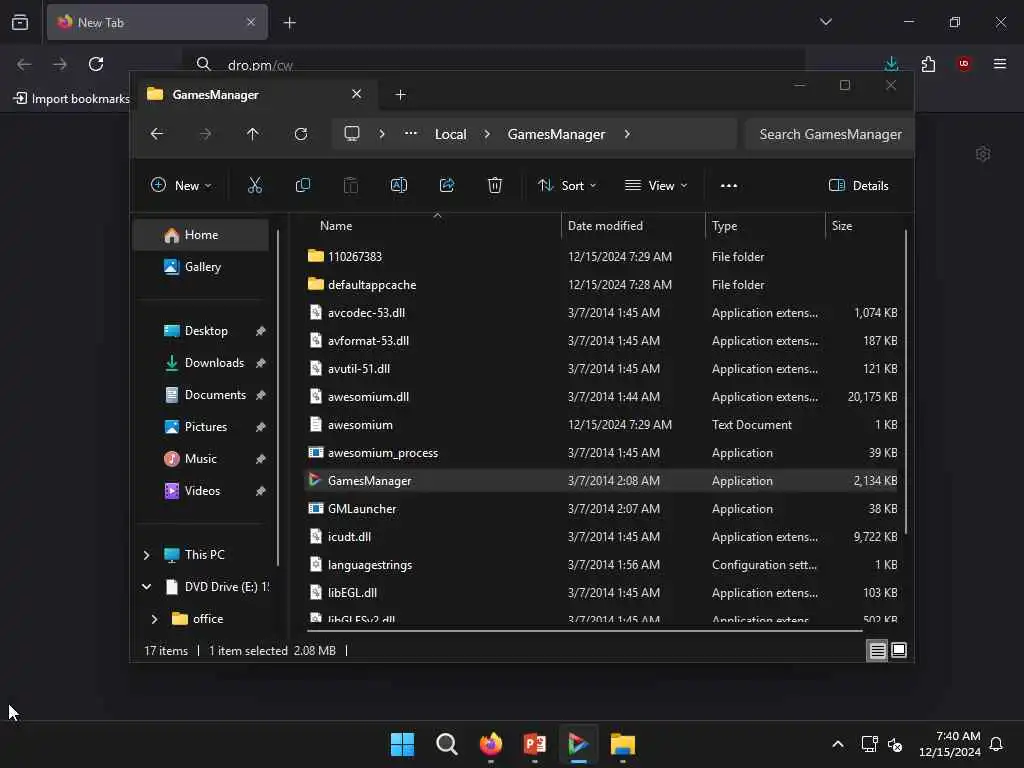Switch to details list view icon in status bar

(x=877, y=650)
